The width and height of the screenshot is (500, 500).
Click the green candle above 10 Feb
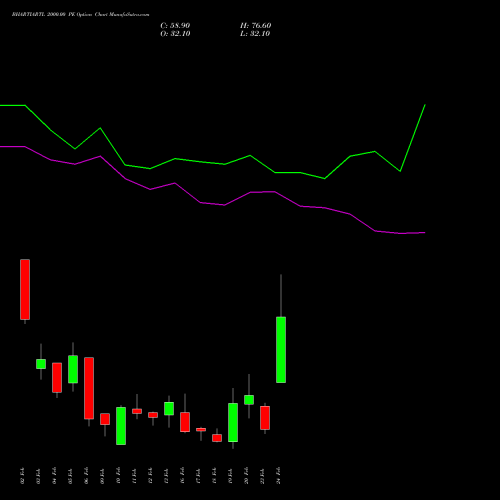coord(121,426)
